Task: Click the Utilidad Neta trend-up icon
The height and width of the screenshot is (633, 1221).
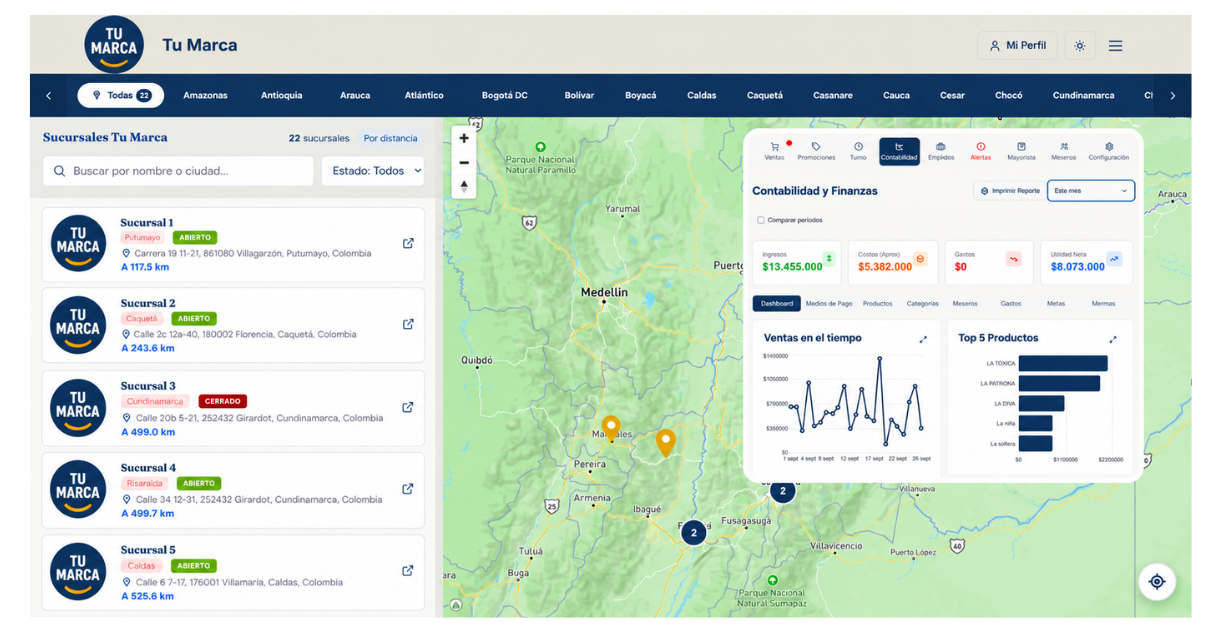Action: point(1115,259)
